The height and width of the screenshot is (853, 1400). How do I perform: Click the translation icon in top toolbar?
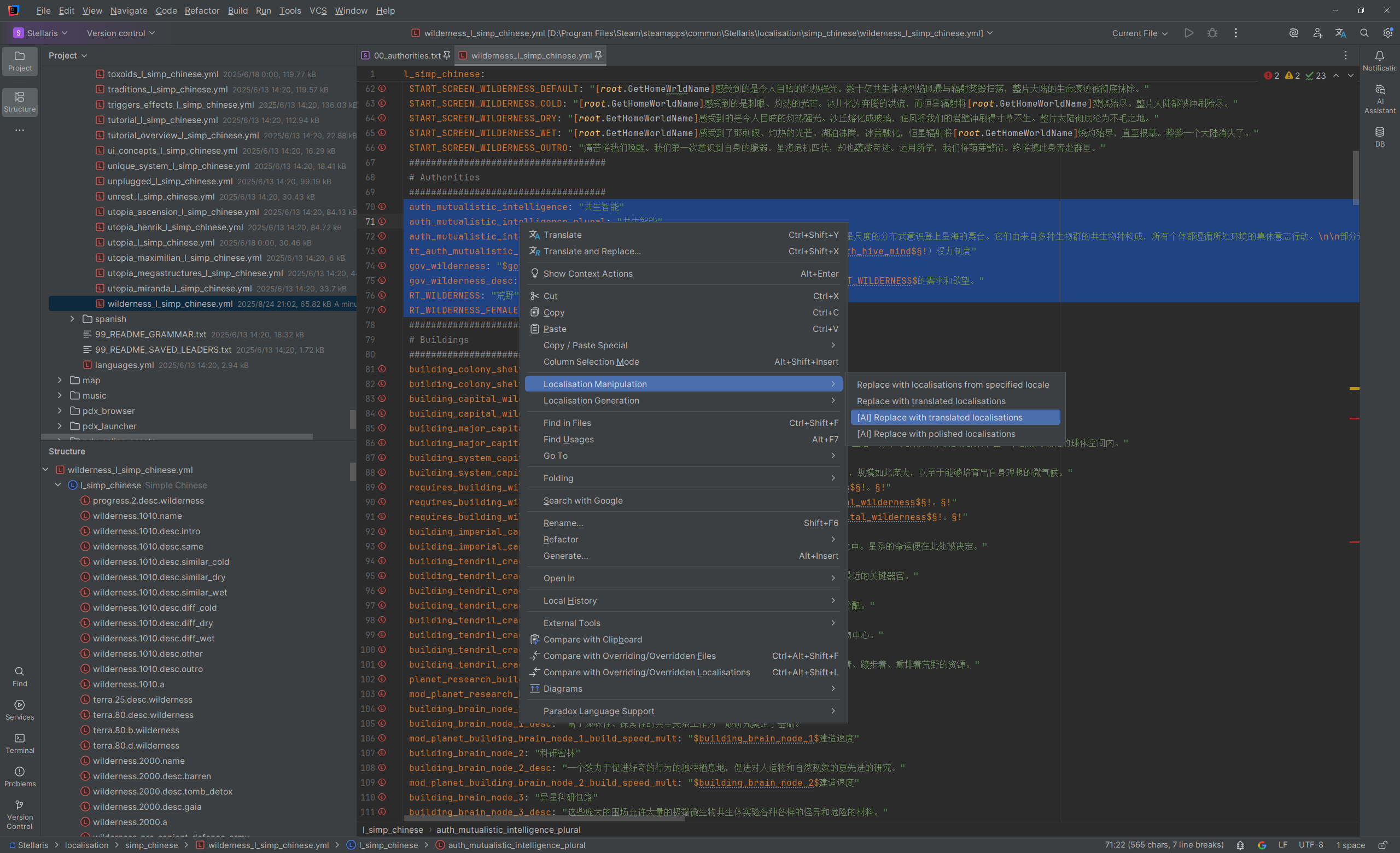1340,33
